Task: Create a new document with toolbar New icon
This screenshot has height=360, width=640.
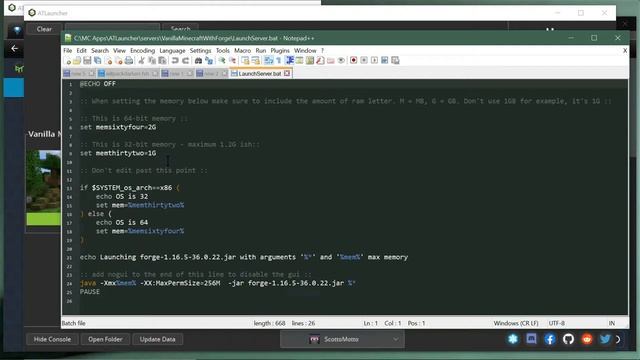Action: pos(67,61)
